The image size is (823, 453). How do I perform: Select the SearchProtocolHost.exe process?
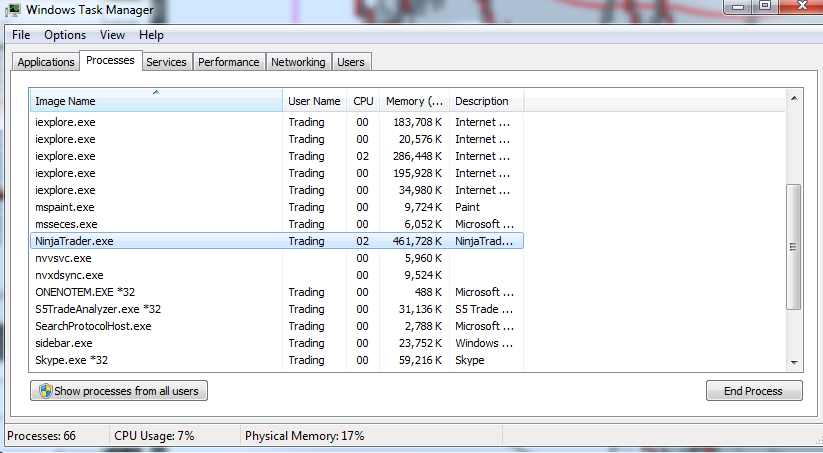tap(277, 326)
